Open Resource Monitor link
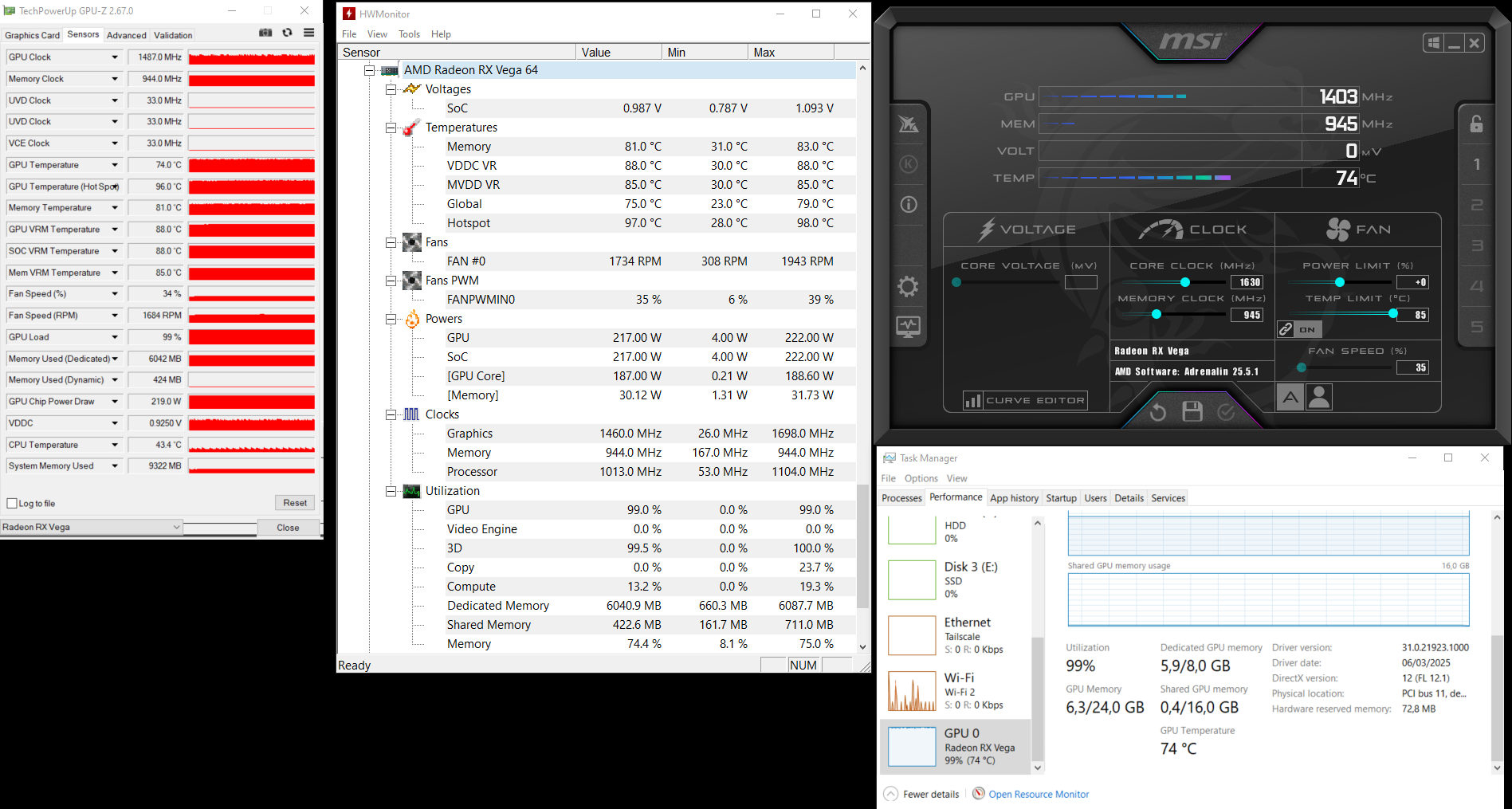The image size is (1512, 809). [1039, 795]
